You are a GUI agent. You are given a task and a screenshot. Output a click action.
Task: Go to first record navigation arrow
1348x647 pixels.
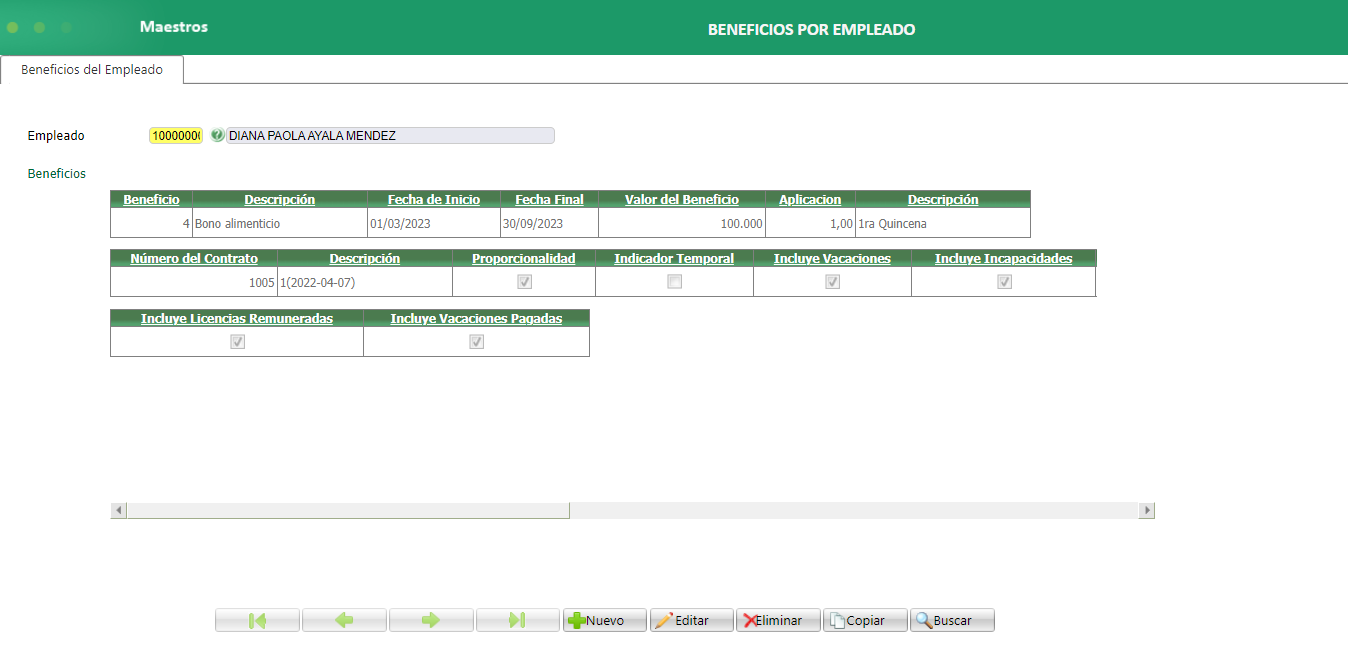(x=257, y=620)
